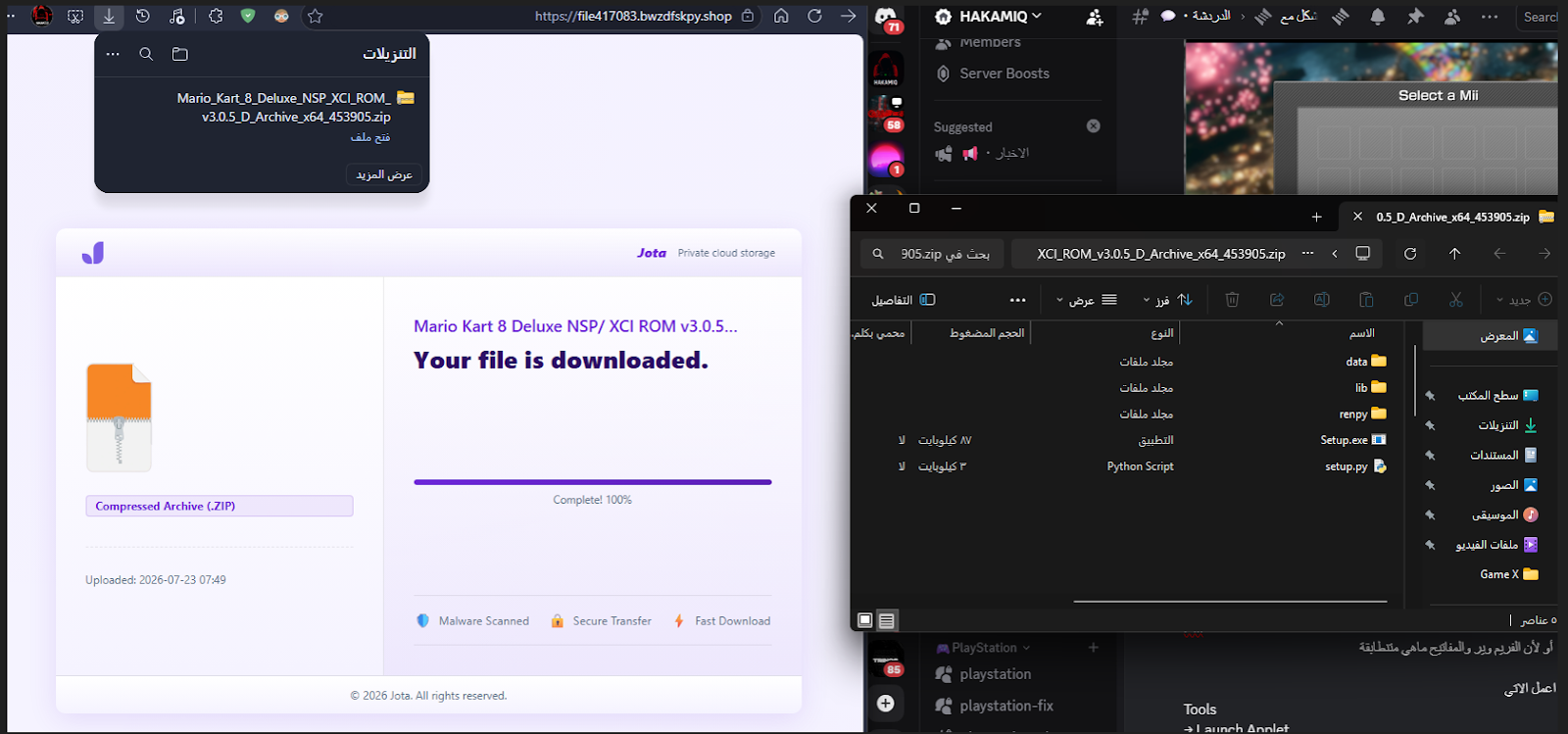Open المعرض gallery in the Explorer sidebar
This screenshot has width=1568, height=734.
(x=1489, y=336)
